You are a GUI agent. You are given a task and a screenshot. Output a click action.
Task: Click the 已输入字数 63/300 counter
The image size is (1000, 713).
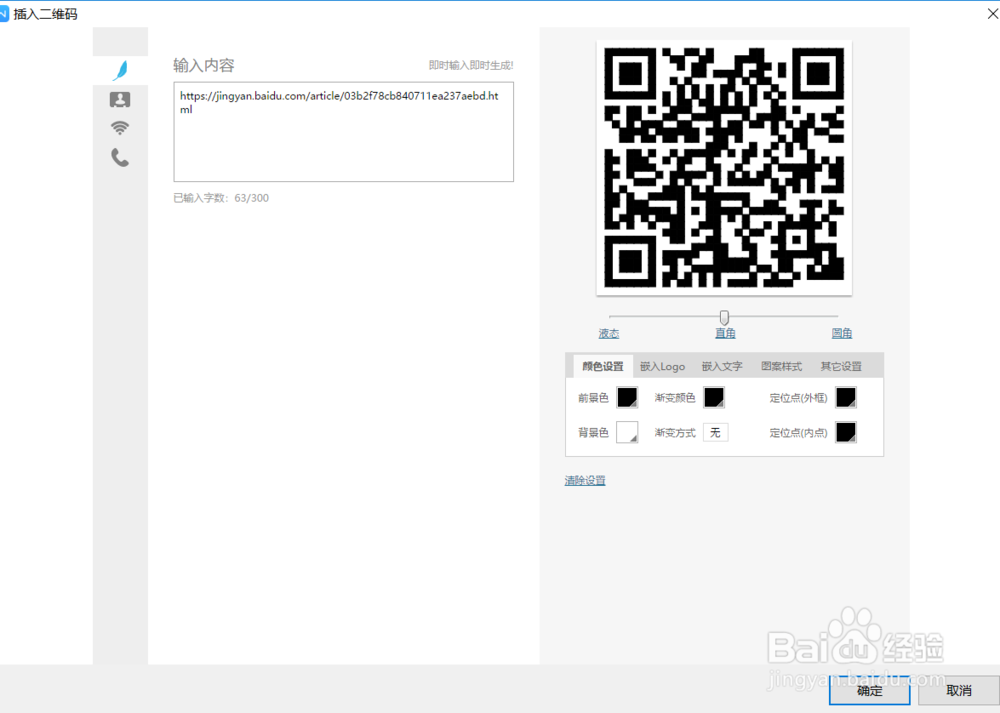221,198
